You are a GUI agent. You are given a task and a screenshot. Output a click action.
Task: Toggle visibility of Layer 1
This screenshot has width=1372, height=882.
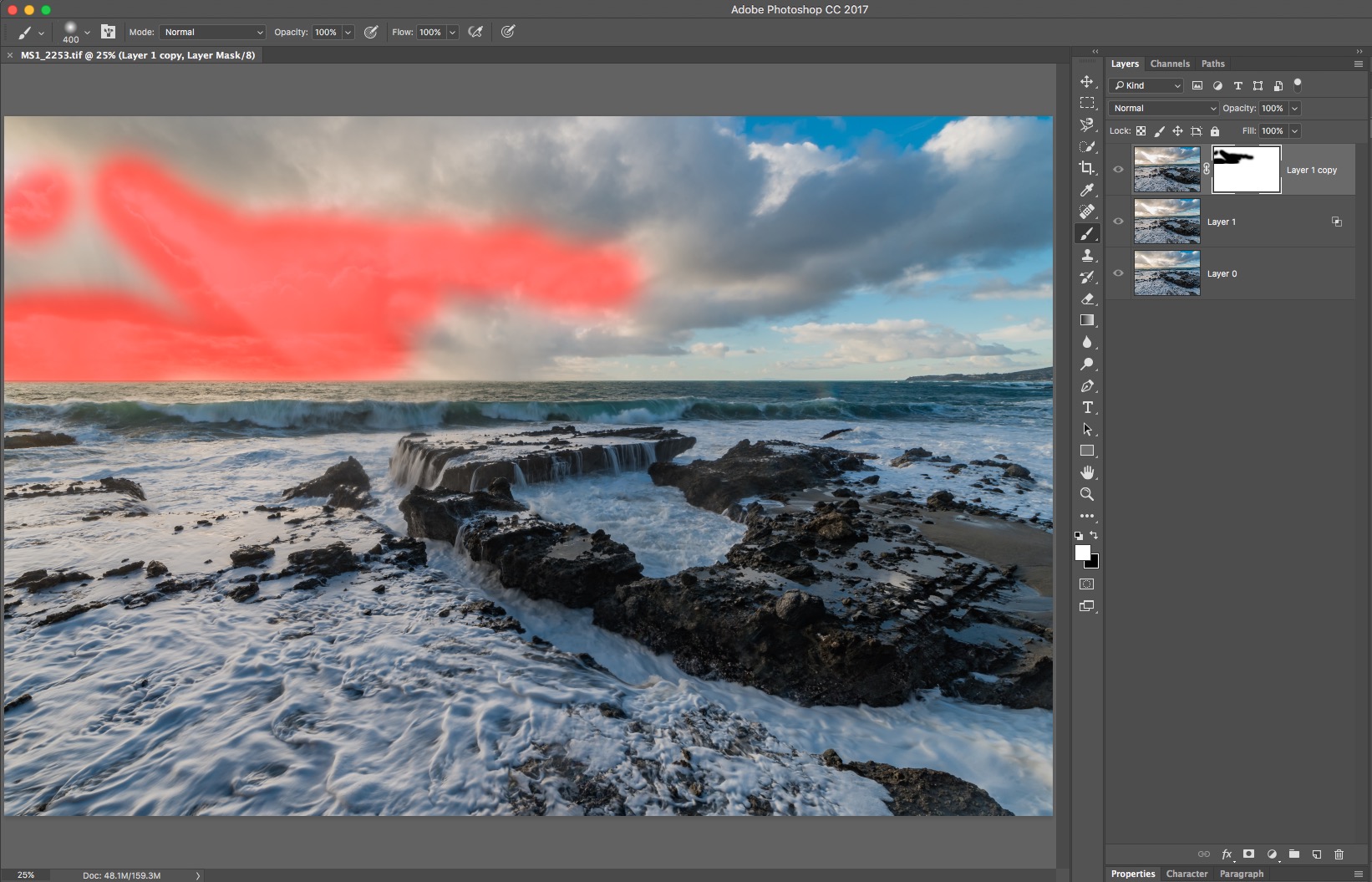click(x=1118, y=221)
